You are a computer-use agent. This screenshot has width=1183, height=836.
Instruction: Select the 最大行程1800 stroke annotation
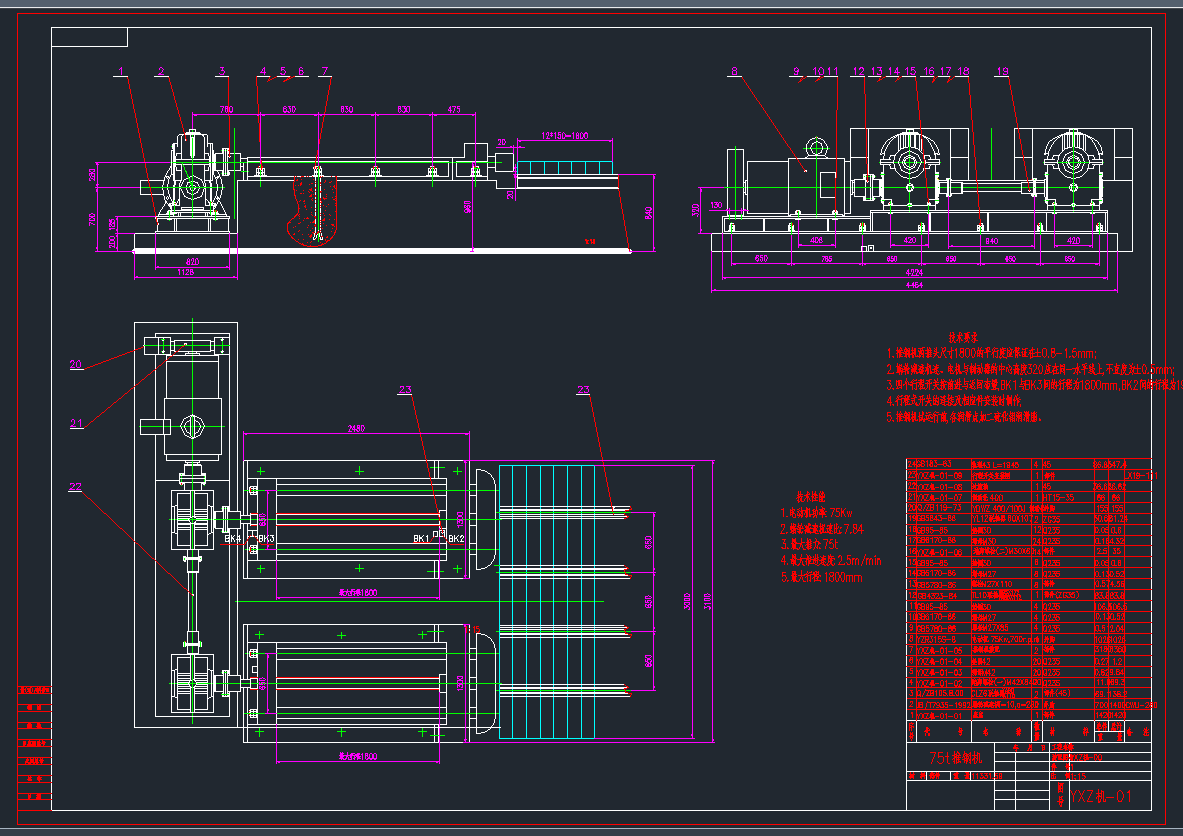[358, 592]
